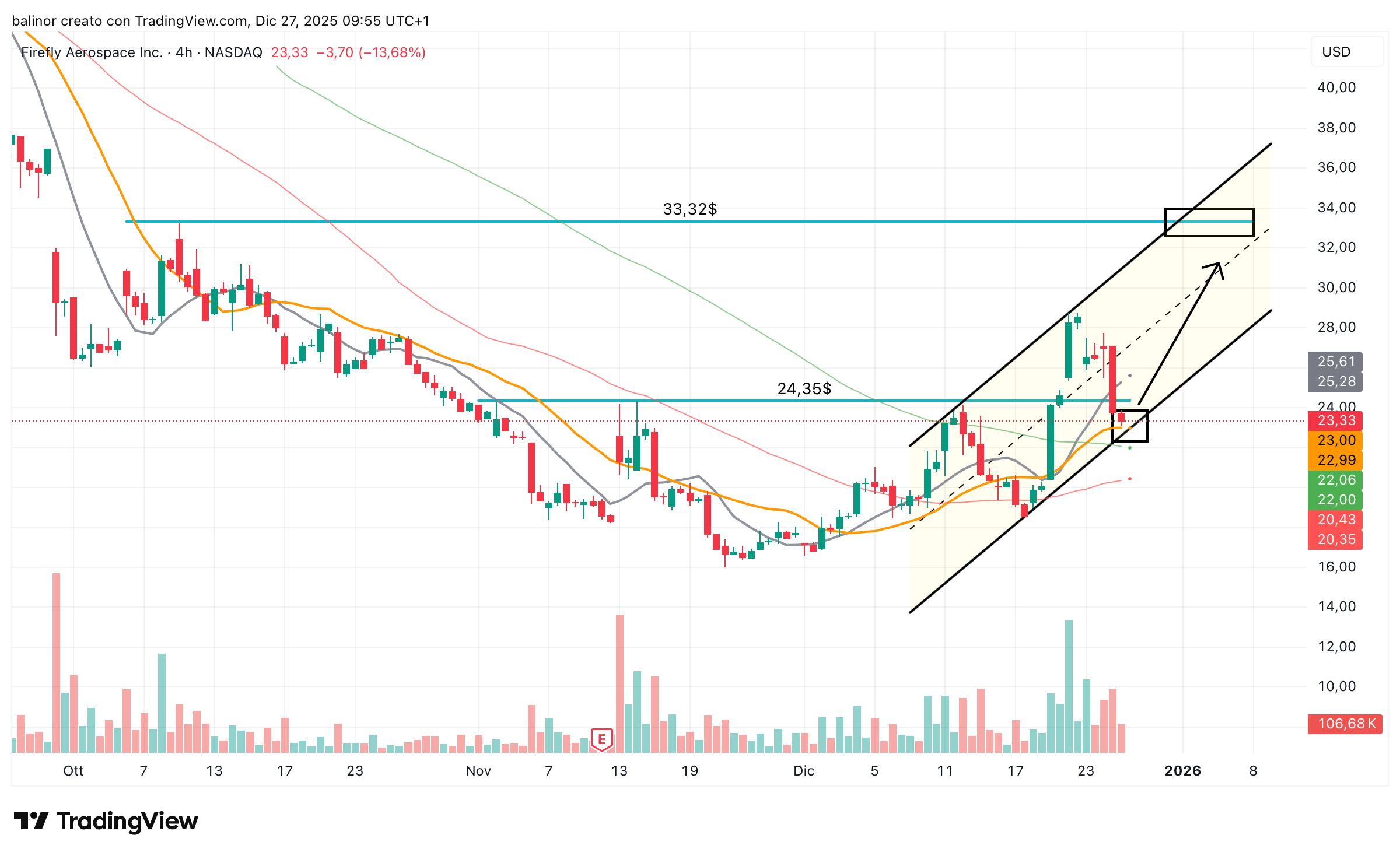The image size is (1400, 856).
Task: Click the Nov date axis label
Action: [x=478, y=771]
